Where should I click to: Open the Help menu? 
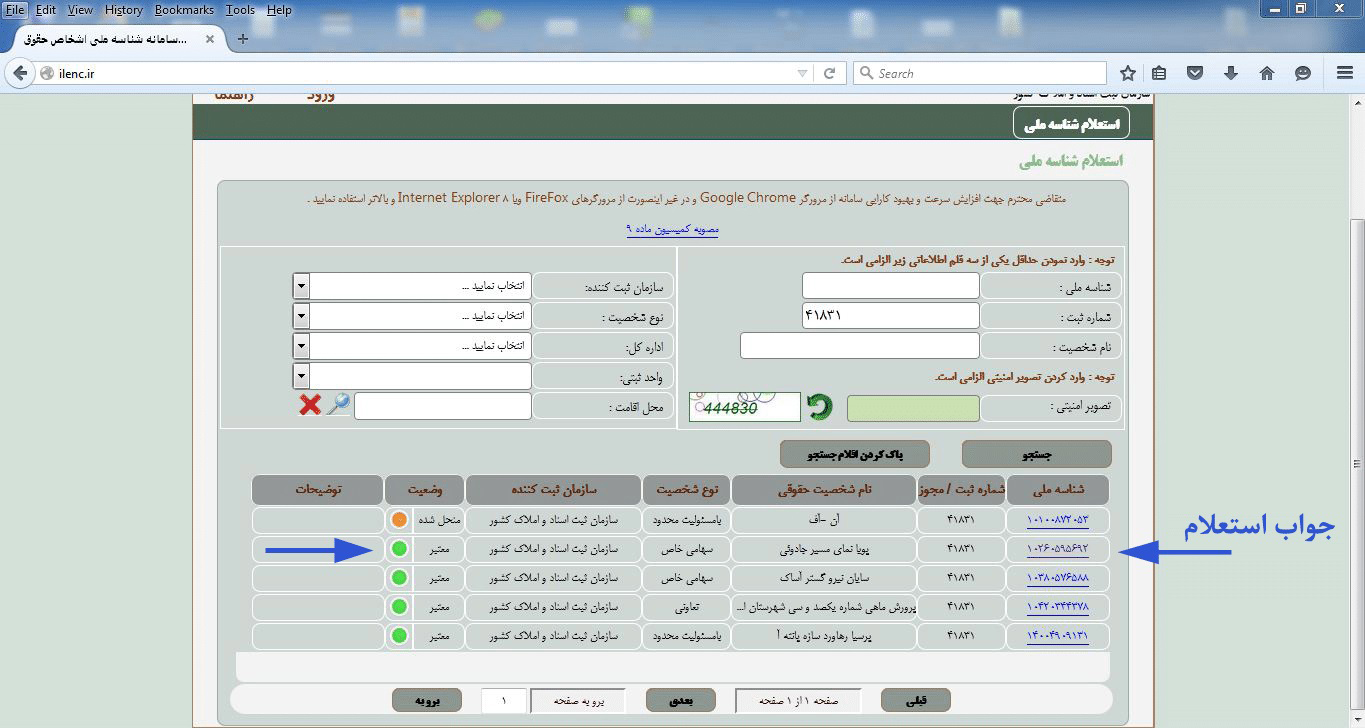coord(280,10)
